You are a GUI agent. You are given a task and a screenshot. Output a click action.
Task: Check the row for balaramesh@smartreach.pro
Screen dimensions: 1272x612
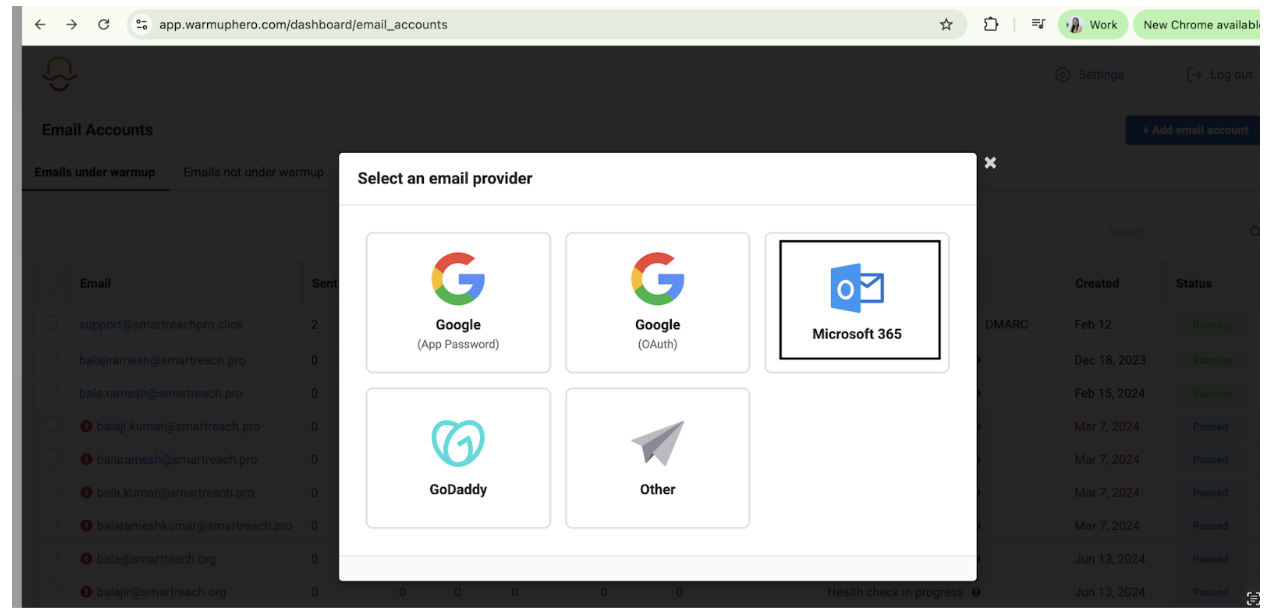[x=51, y=460]
